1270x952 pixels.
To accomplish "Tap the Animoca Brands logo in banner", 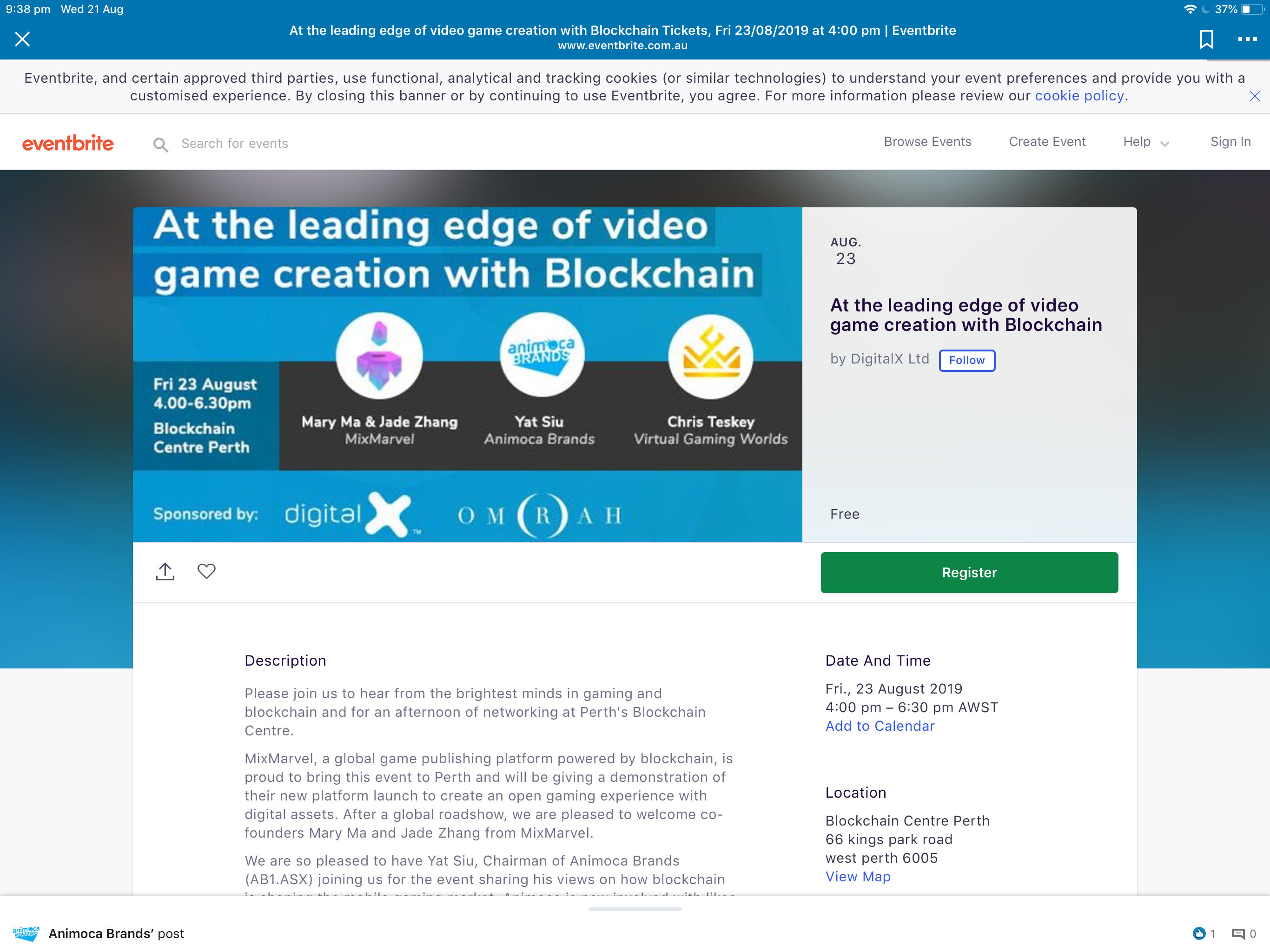I will tap(542, 356).
